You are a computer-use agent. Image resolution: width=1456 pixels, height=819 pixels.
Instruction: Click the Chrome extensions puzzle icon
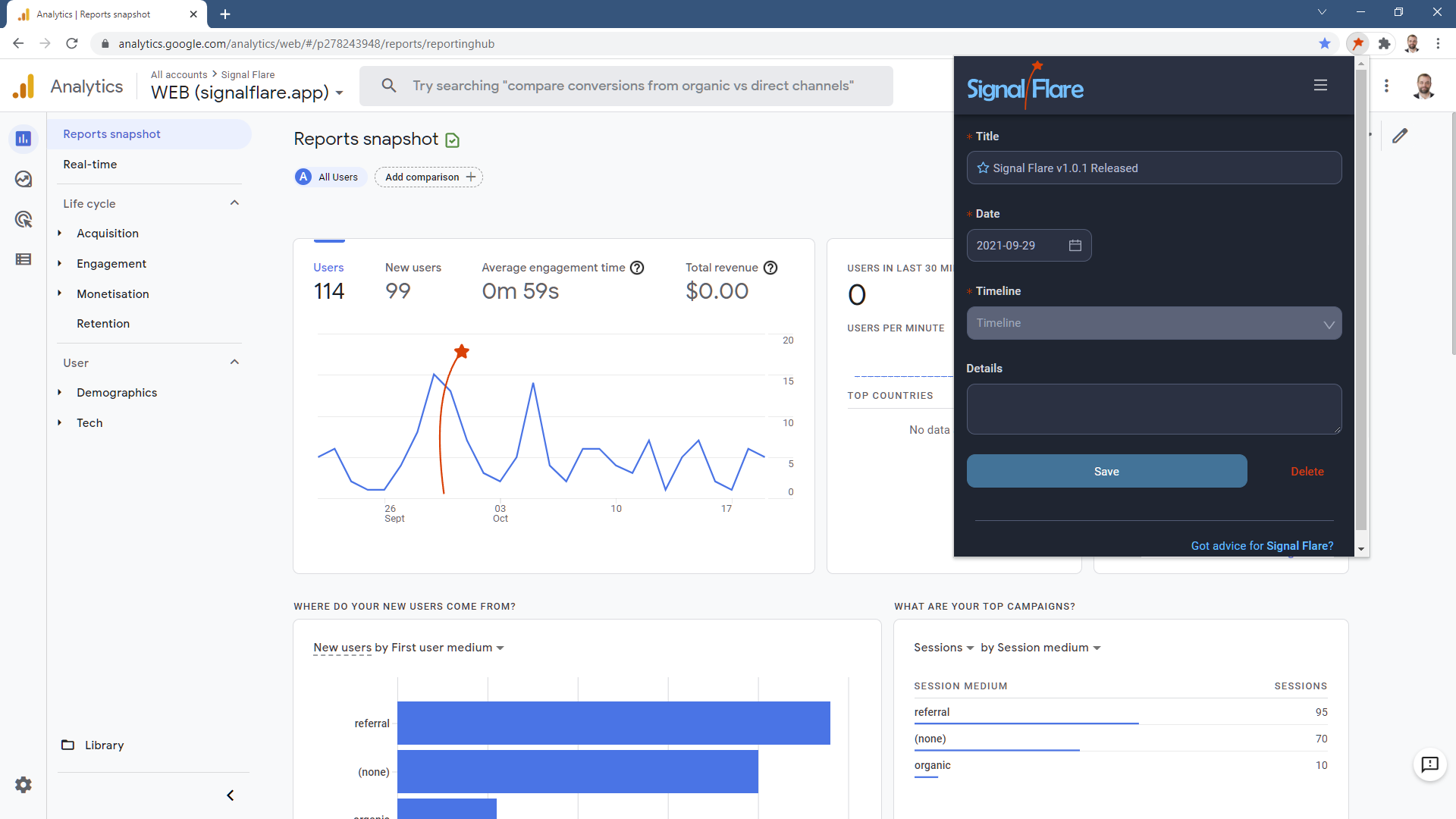[x=1384, y=43]
